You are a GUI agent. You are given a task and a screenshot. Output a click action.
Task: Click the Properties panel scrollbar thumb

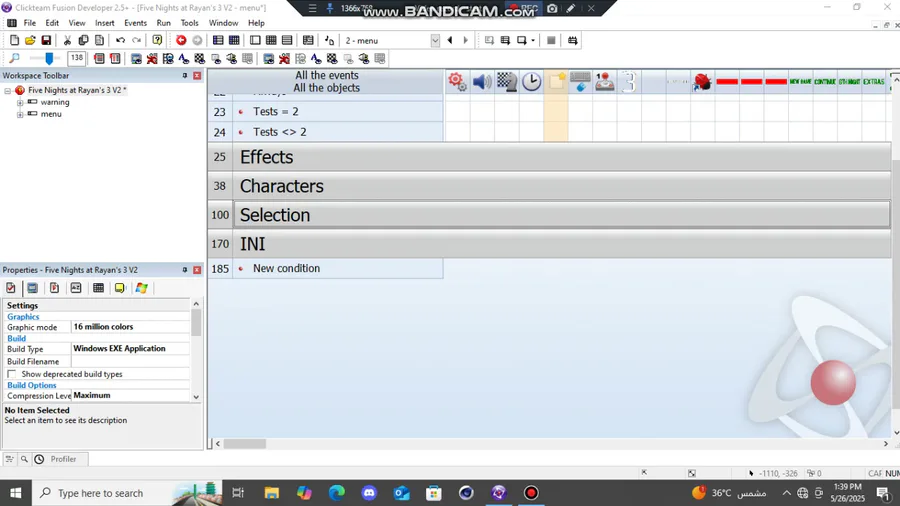pos(196,323)
